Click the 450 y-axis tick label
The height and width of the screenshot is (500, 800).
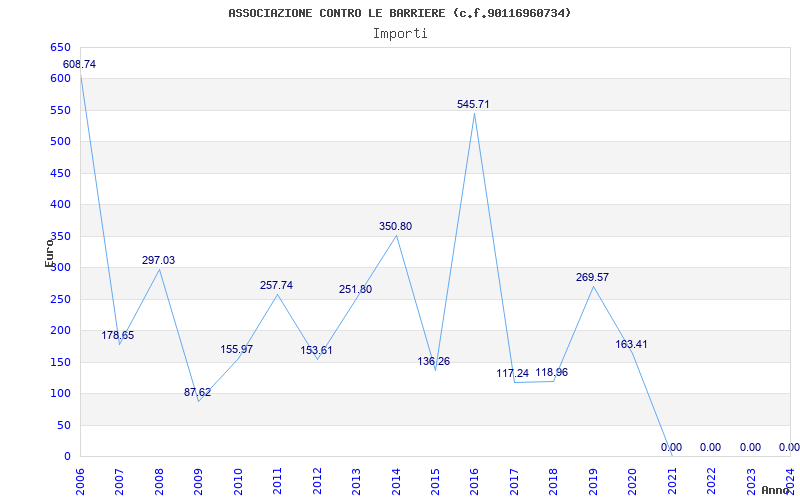click(60, 173)
